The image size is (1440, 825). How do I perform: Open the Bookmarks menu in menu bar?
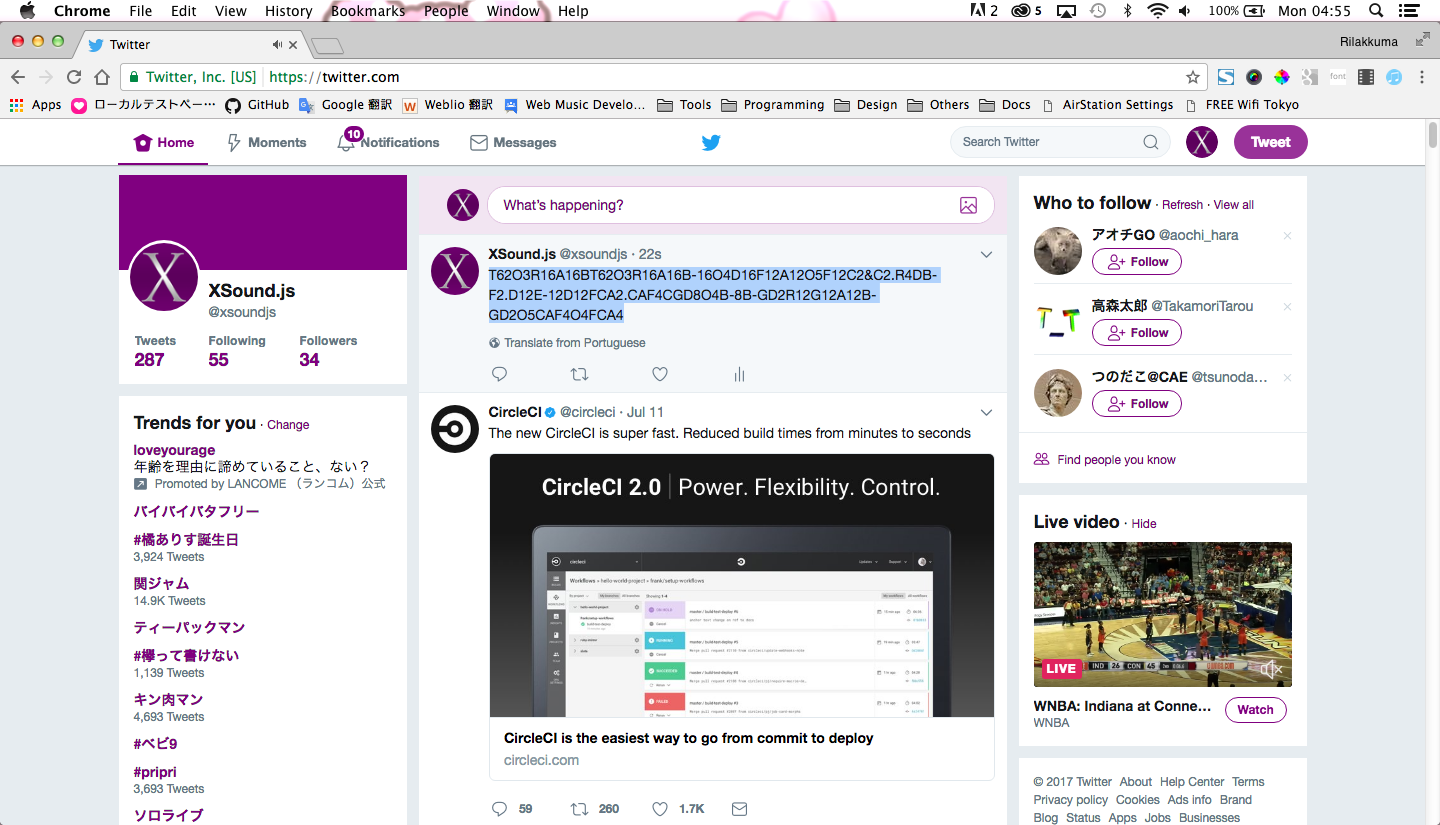click(368, 11)
